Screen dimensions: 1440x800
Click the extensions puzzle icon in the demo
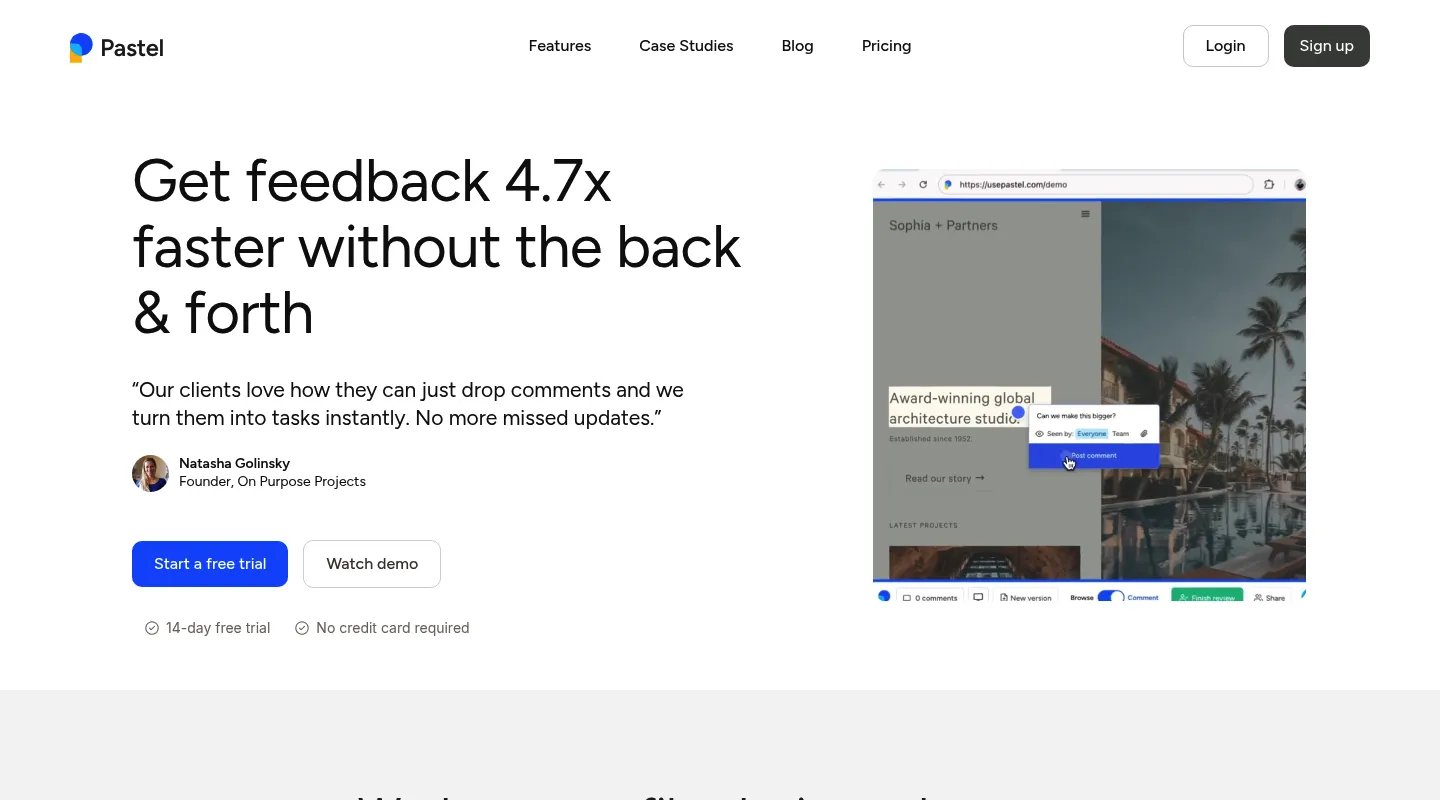(1269, 185)
